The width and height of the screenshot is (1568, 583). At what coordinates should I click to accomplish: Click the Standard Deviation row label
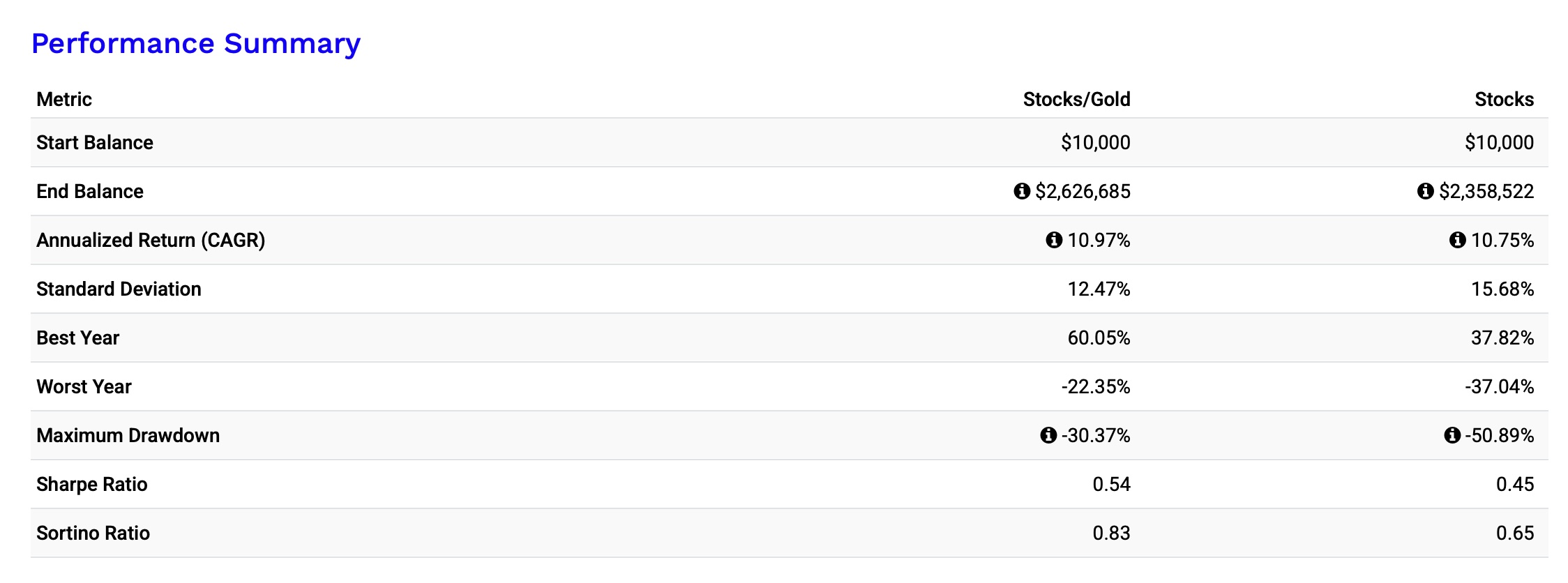pos(119,289)
